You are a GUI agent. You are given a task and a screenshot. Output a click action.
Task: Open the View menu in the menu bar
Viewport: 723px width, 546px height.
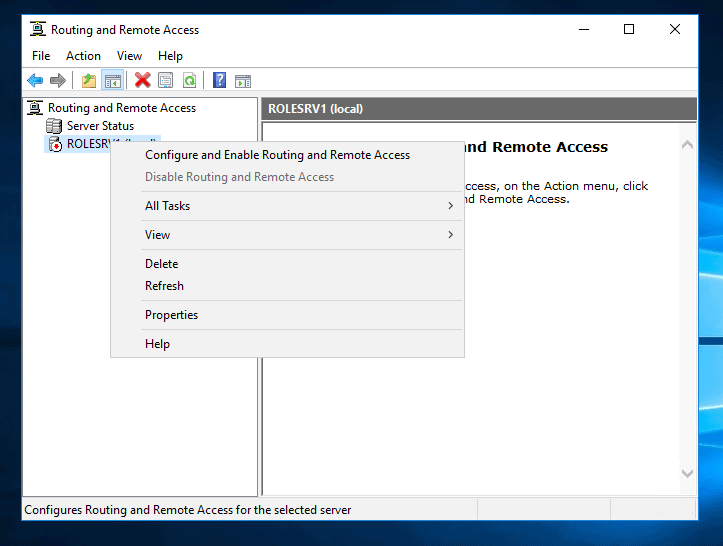point(129,56)
